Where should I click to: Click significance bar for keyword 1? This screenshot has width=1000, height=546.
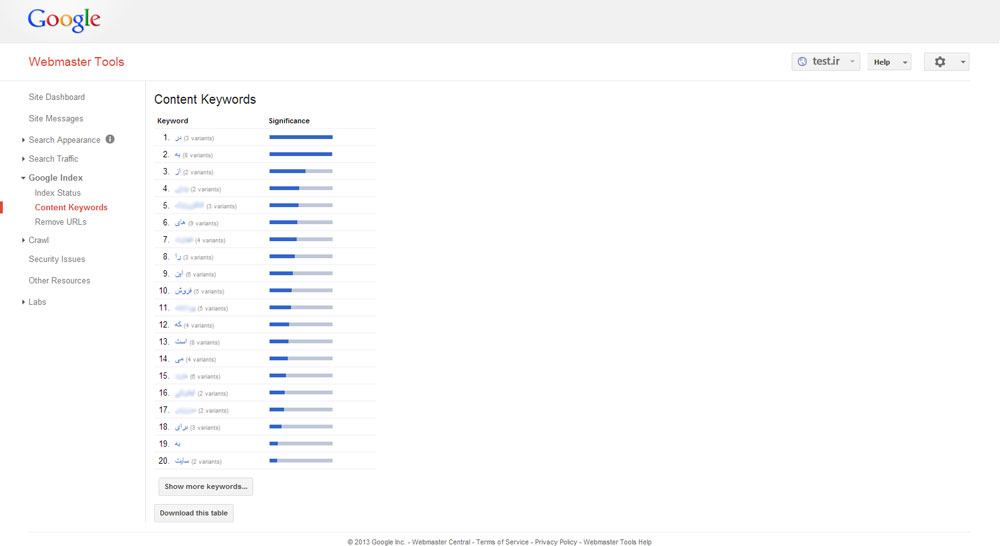coord(301,137)
